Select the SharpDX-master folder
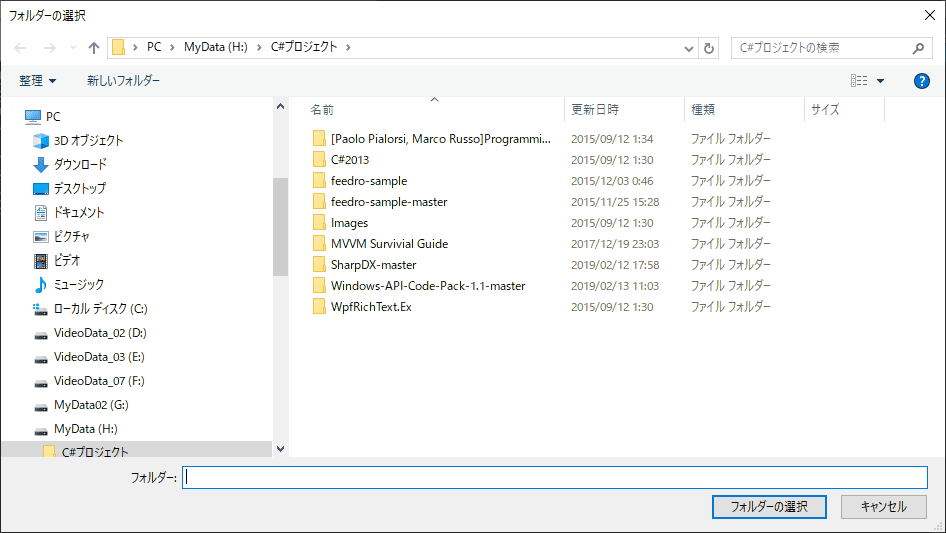 pyautogui.click(x=373, y=265)
